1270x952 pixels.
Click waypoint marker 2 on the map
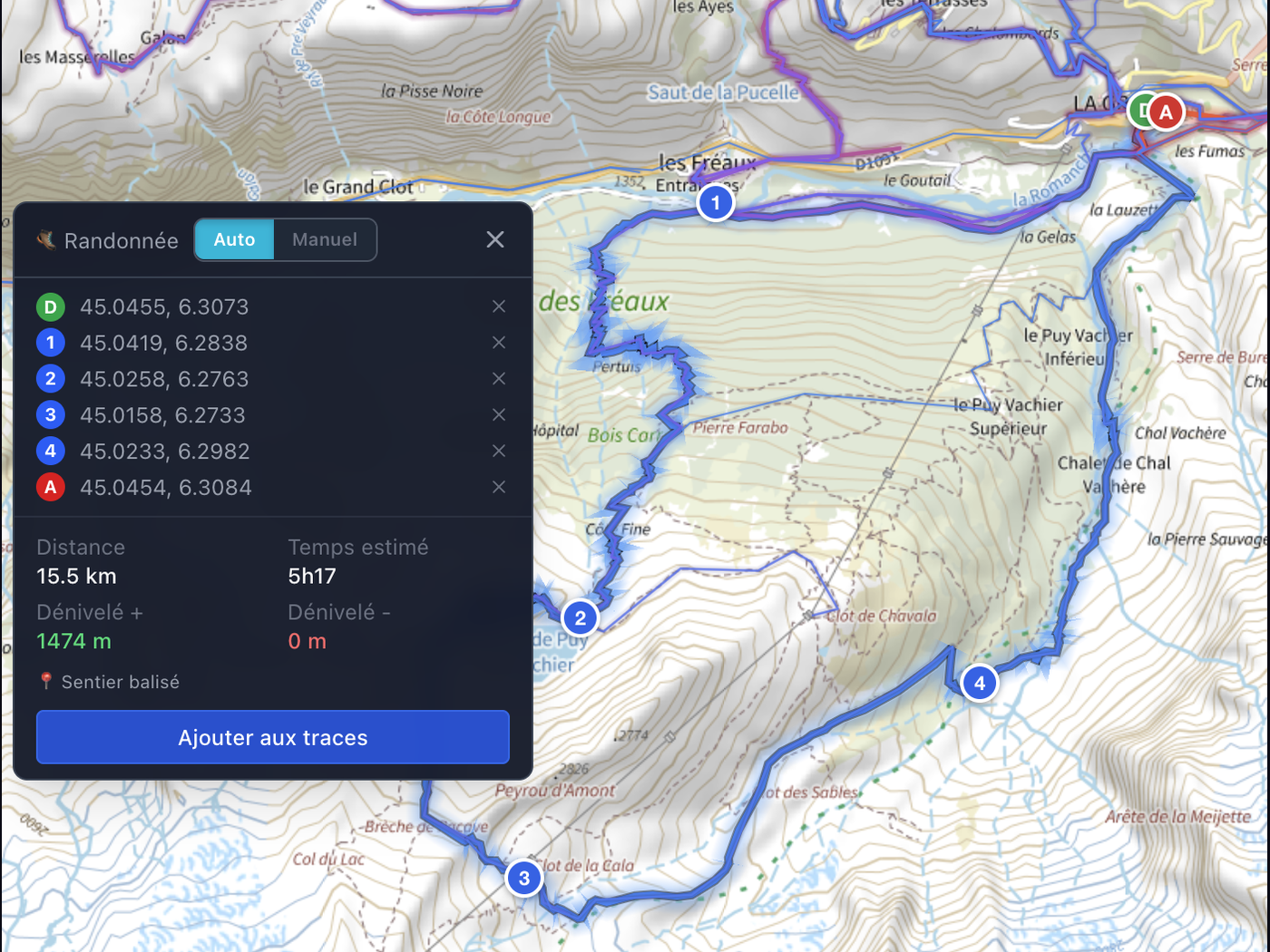point(580,617)
